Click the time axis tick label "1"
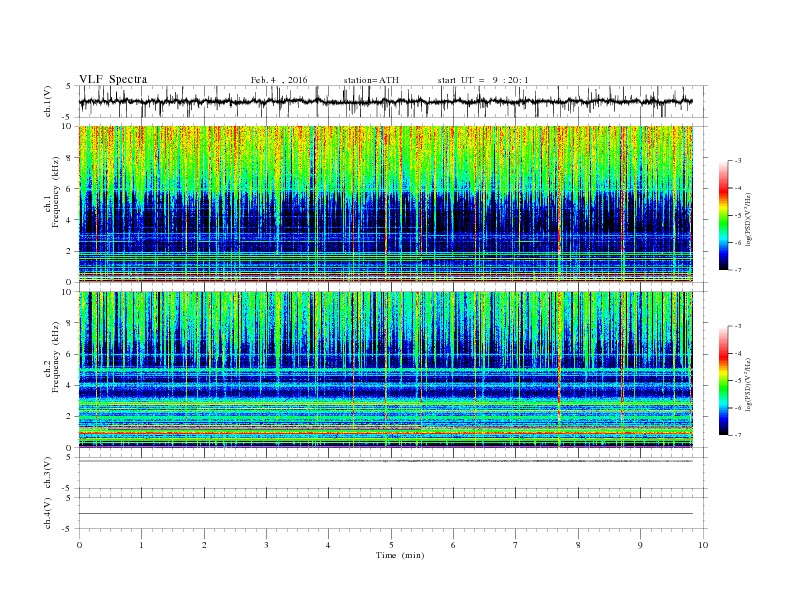 141,545
